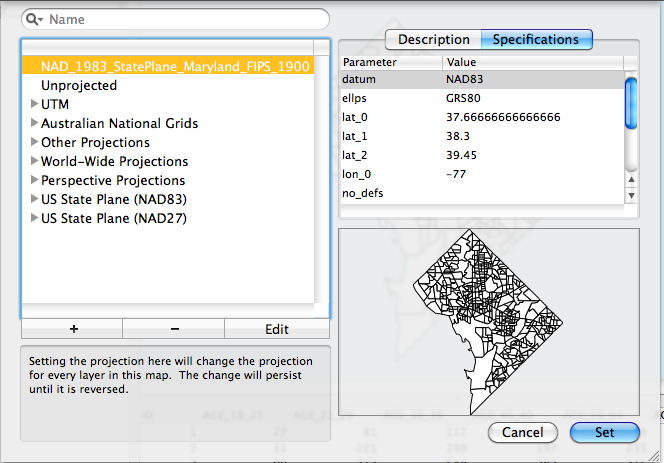Select NAD_1983_StatePlane_Maryland_FIPS_1900 projection
Image resolution: width=664 pixels, height=463 pixels.
click(175, 66)
